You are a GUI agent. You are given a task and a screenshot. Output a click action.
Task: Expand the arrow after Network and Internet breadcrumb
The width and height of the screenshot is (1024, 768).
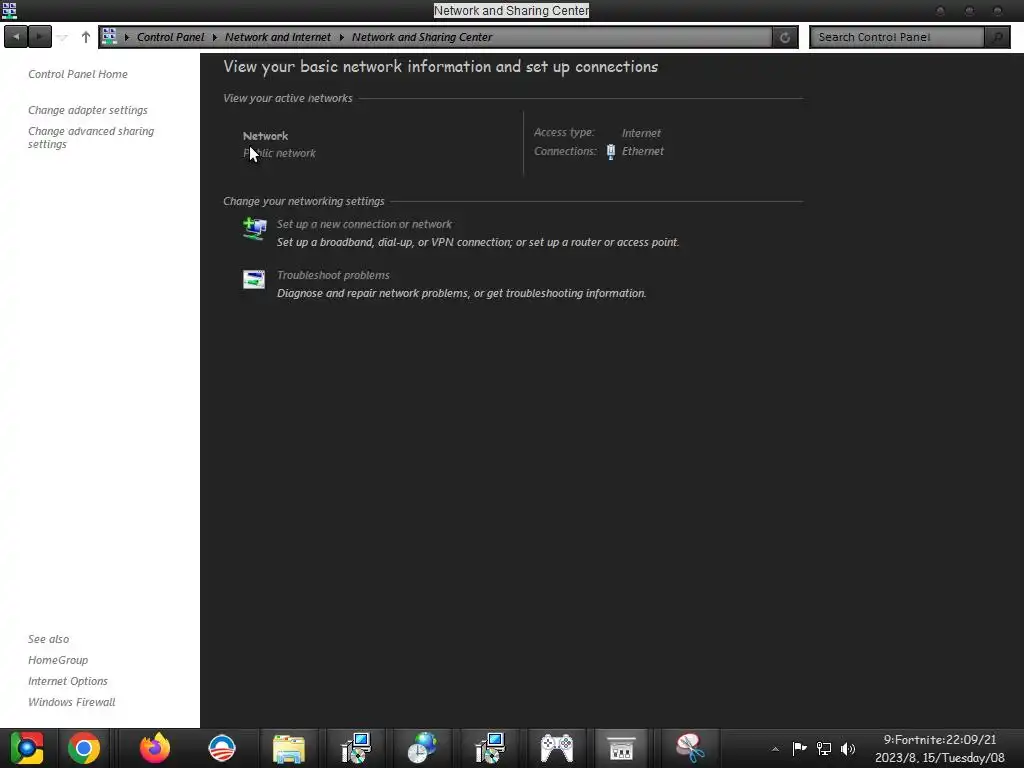pos(341,37)
